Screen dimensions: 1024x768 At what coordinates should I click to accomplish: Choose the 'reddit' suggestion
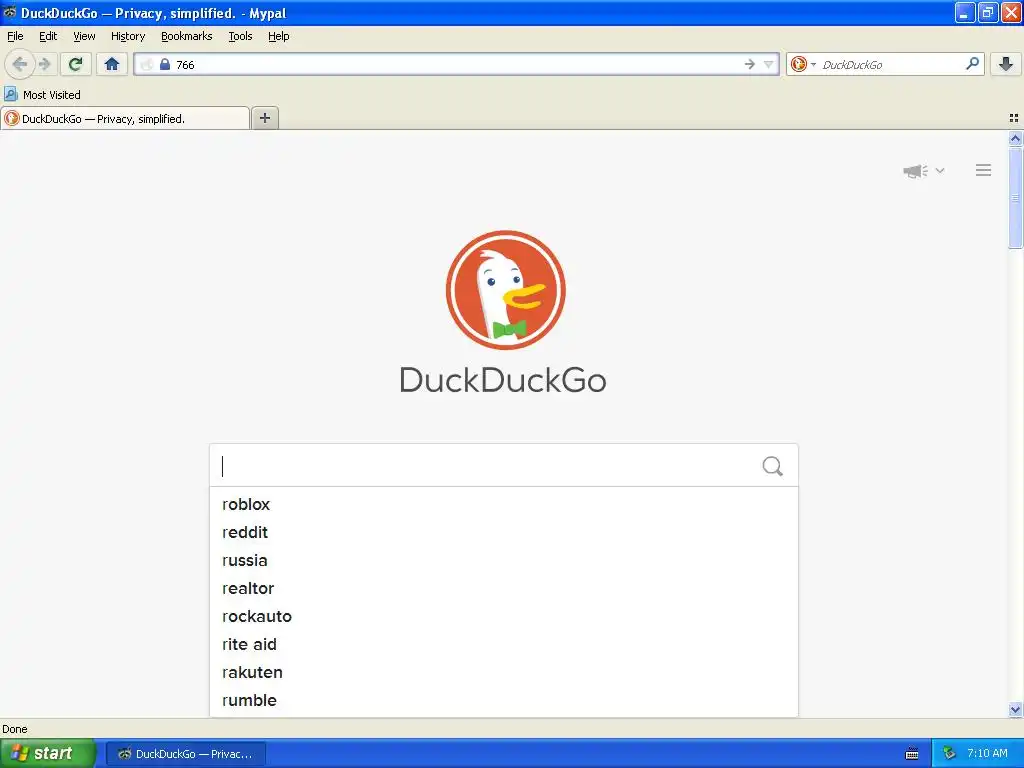(x=504, y=532)
